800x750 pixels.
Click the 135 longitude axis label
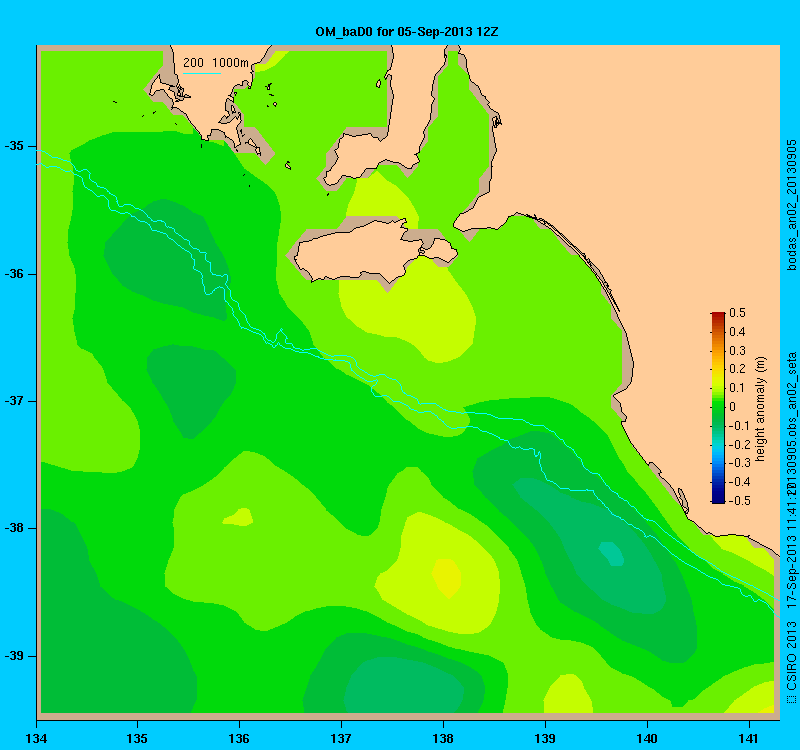pyautogui.click(x=137, y=739)
